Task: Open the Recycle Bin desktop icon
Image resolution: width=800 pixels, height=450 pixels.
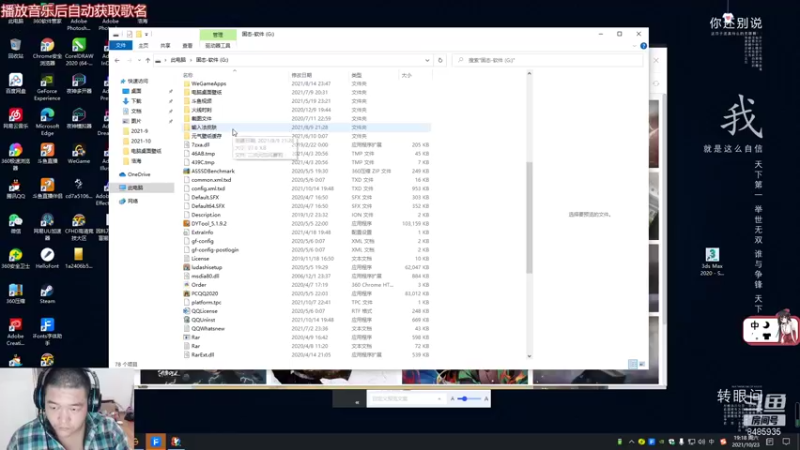Action: coord(15,48)
